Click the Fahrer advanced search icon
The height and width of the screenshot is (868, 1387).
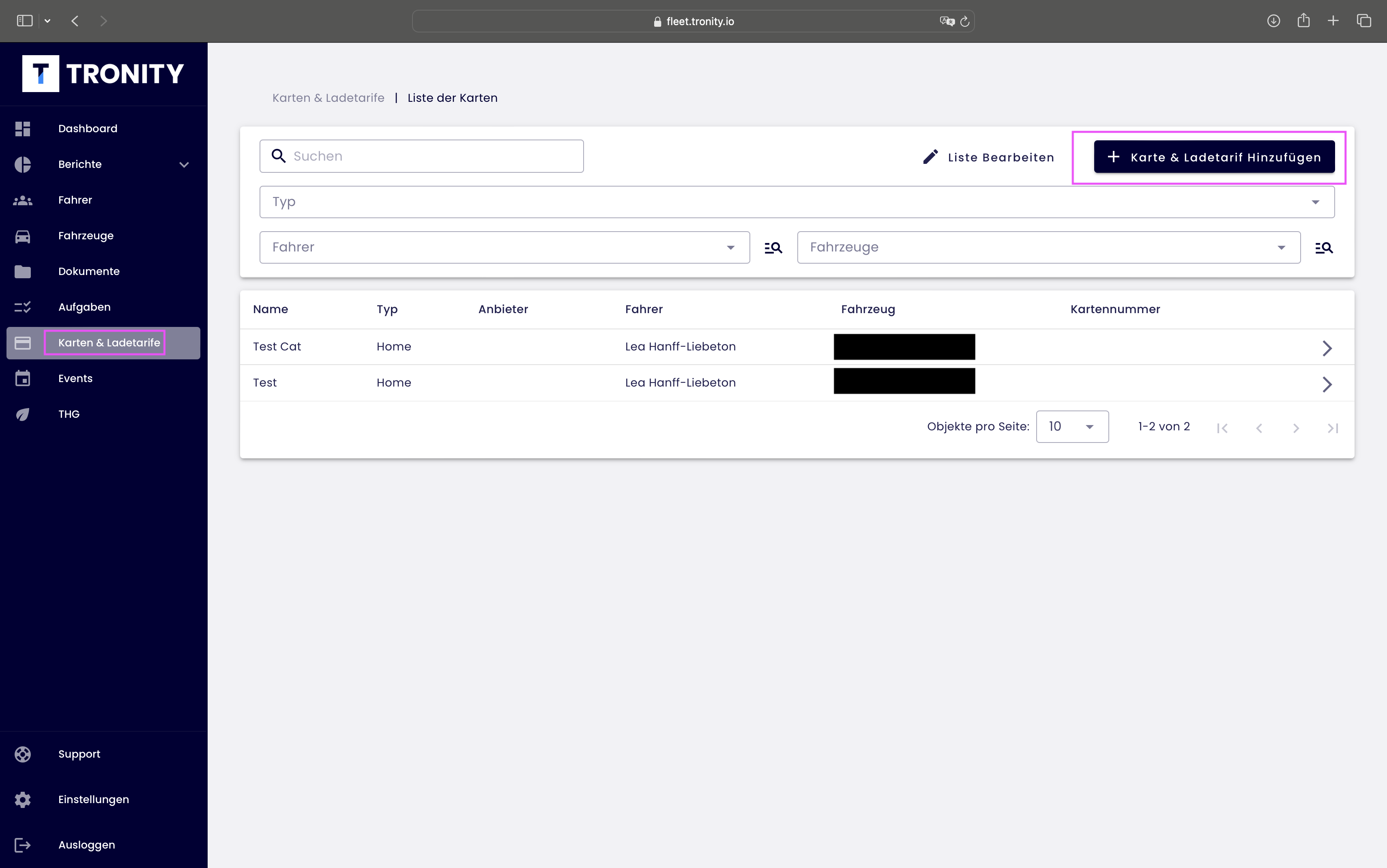pos(773,248)
